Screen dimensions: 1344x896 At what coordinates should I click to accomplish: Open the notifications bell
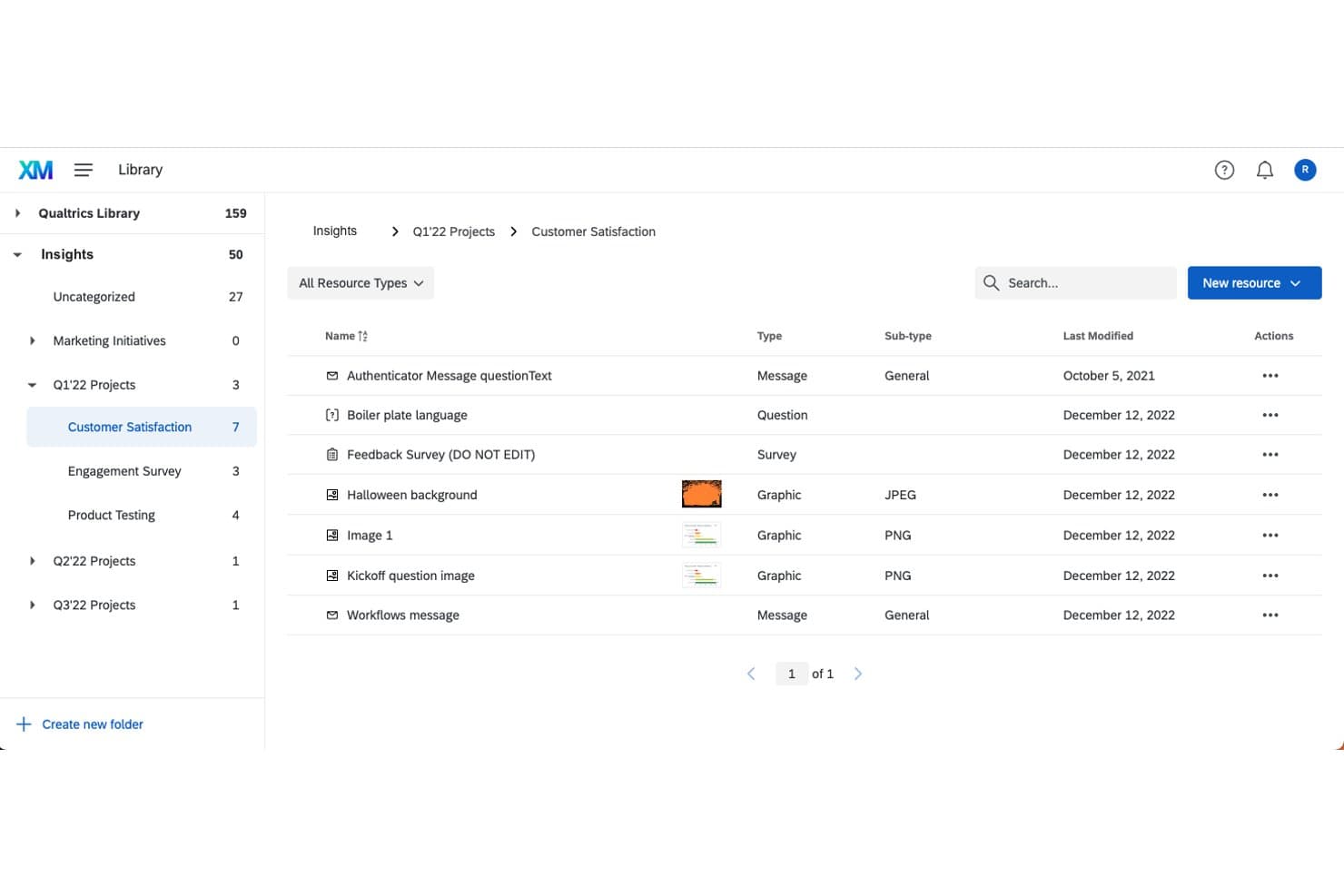click(x=1265, y=170)
